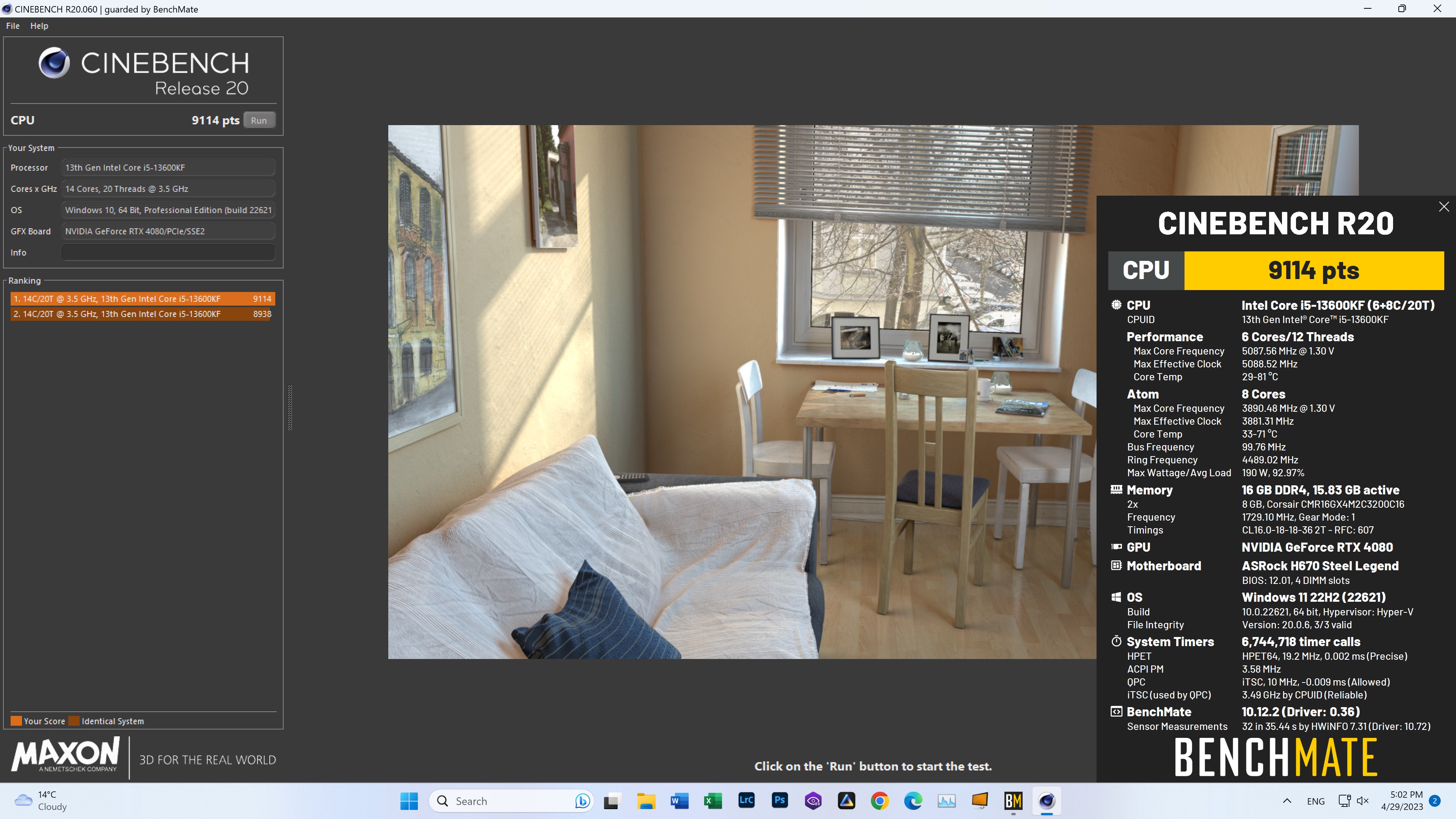
Task: Click the Cinebench logo sphere icon
Action: point(54,63)
